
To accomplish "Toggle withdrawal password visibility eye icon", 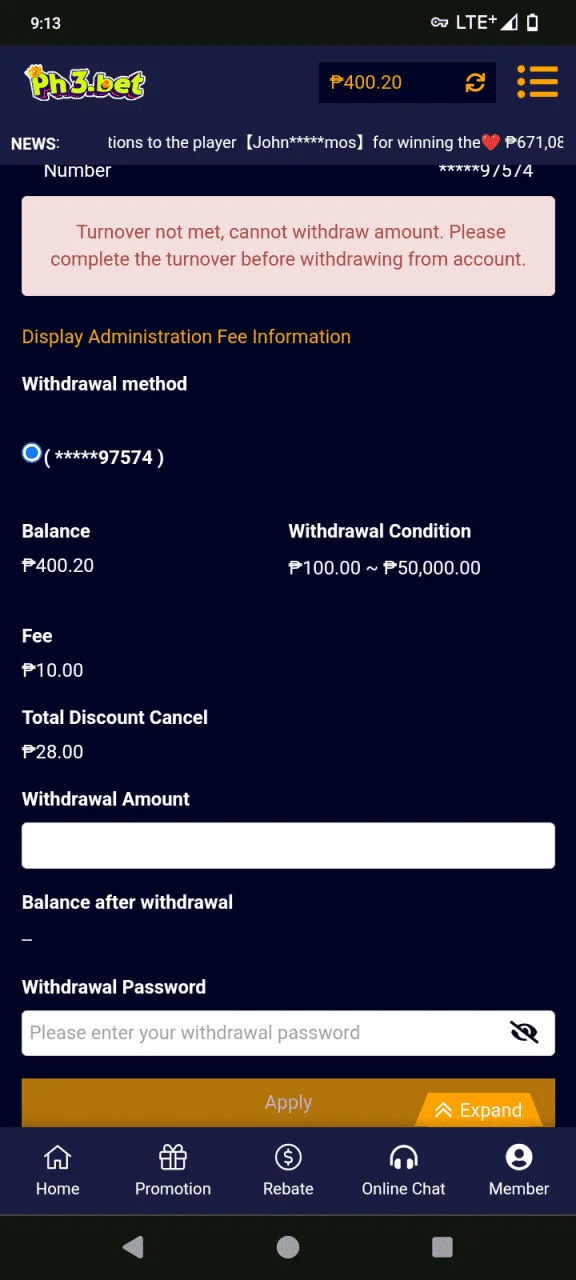I will click(x=524, y=1032).
